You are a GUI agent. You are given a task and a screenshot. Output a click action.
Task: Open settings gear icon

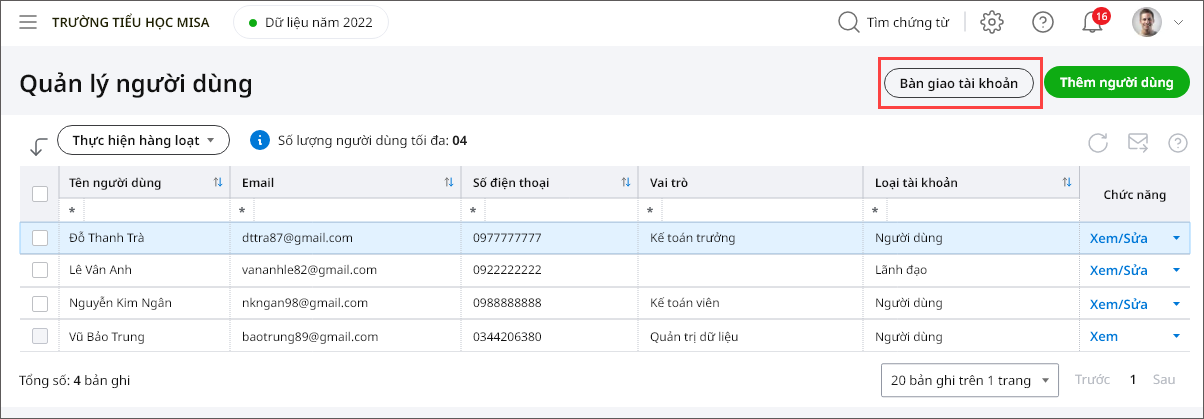pyautogui.click(x=991, y=22)
